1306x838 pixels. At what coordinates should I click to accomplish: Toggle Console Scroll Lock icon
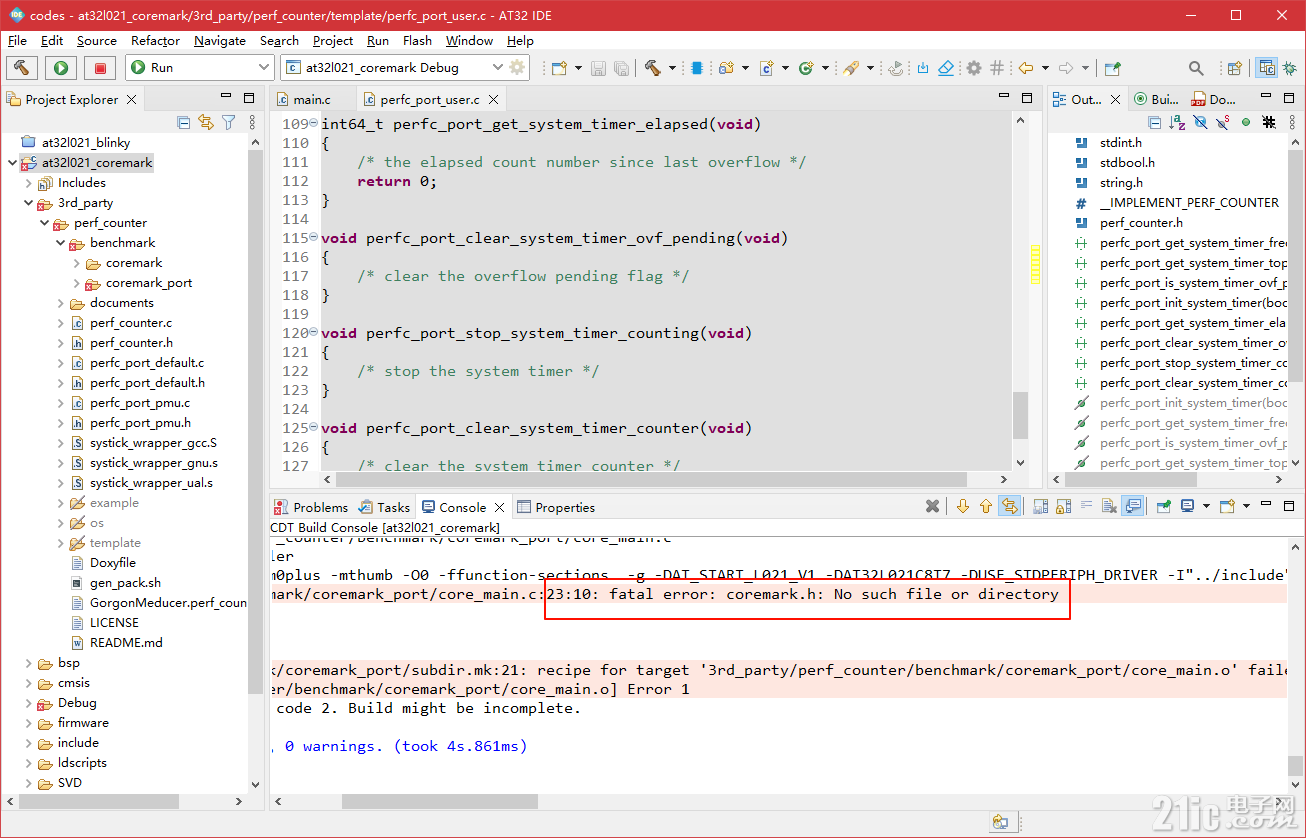pos(1063,506)
